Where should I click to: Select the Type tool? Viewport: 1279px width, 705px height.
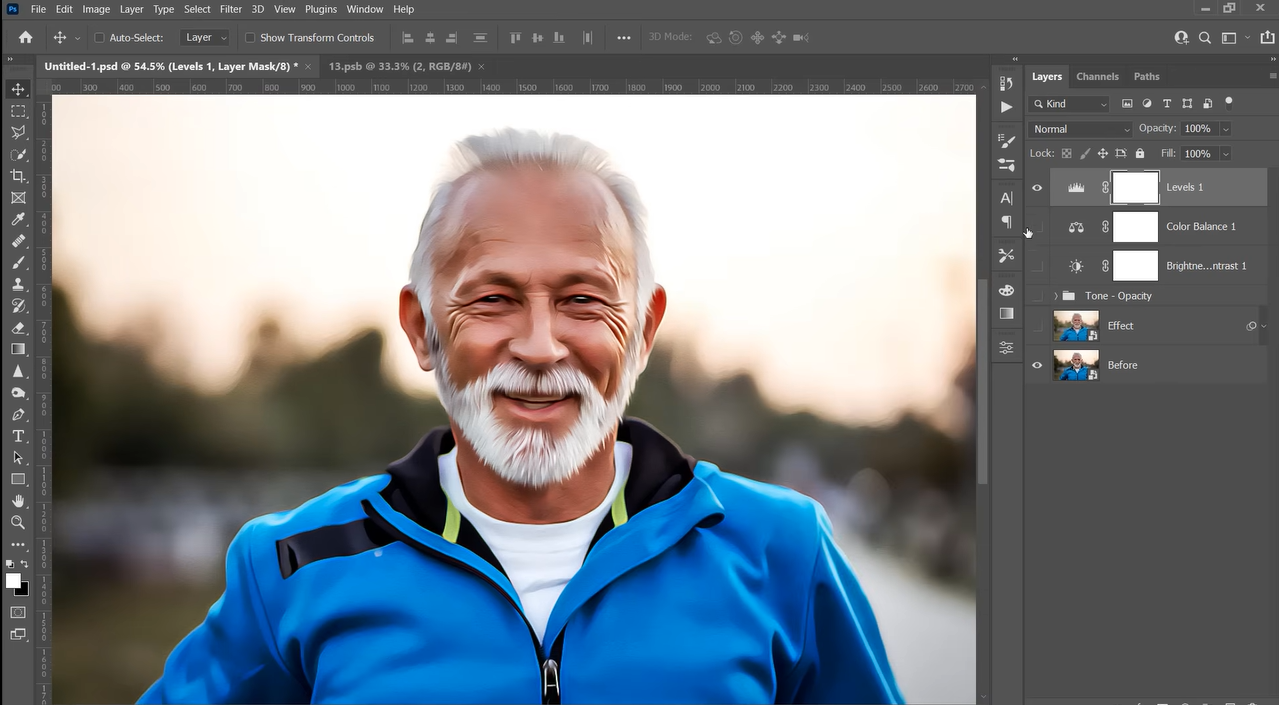pos(18,436)
